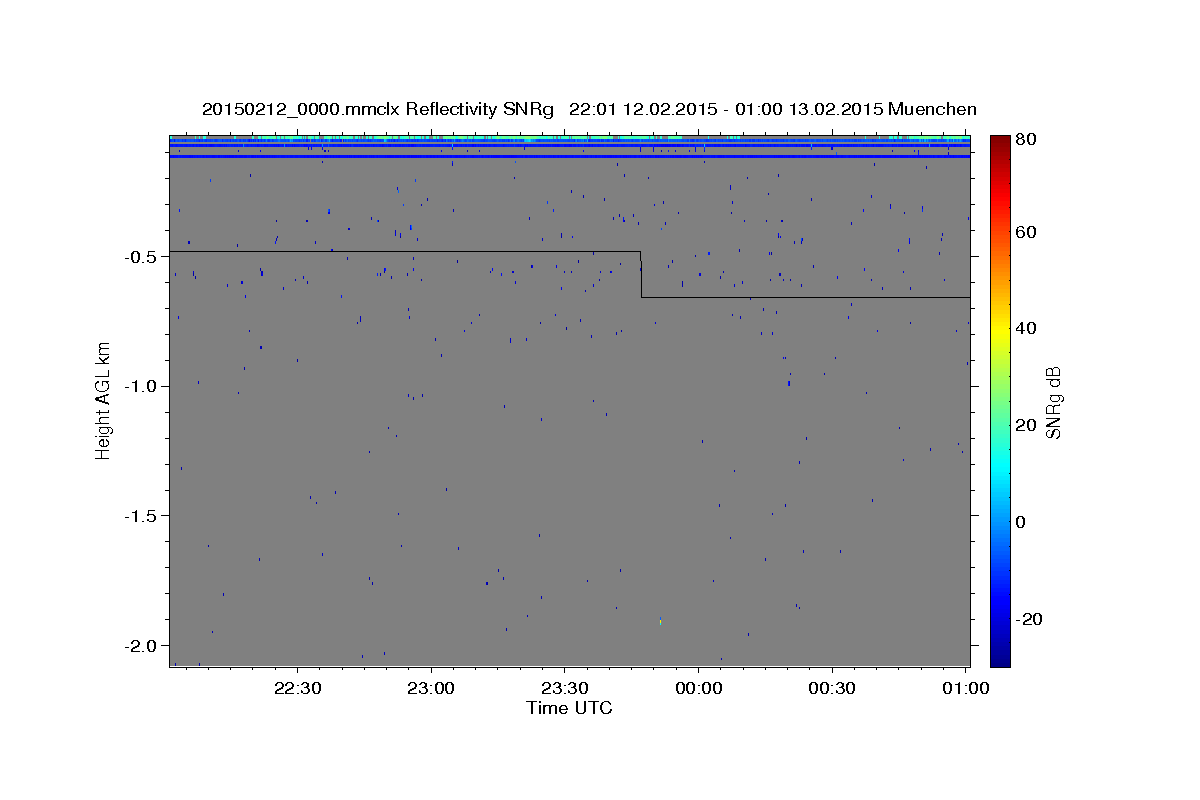This screenshot has width=1200, height=800.
Task: Click the 23:00 time tick label
Action: click(x=431, y=688)
